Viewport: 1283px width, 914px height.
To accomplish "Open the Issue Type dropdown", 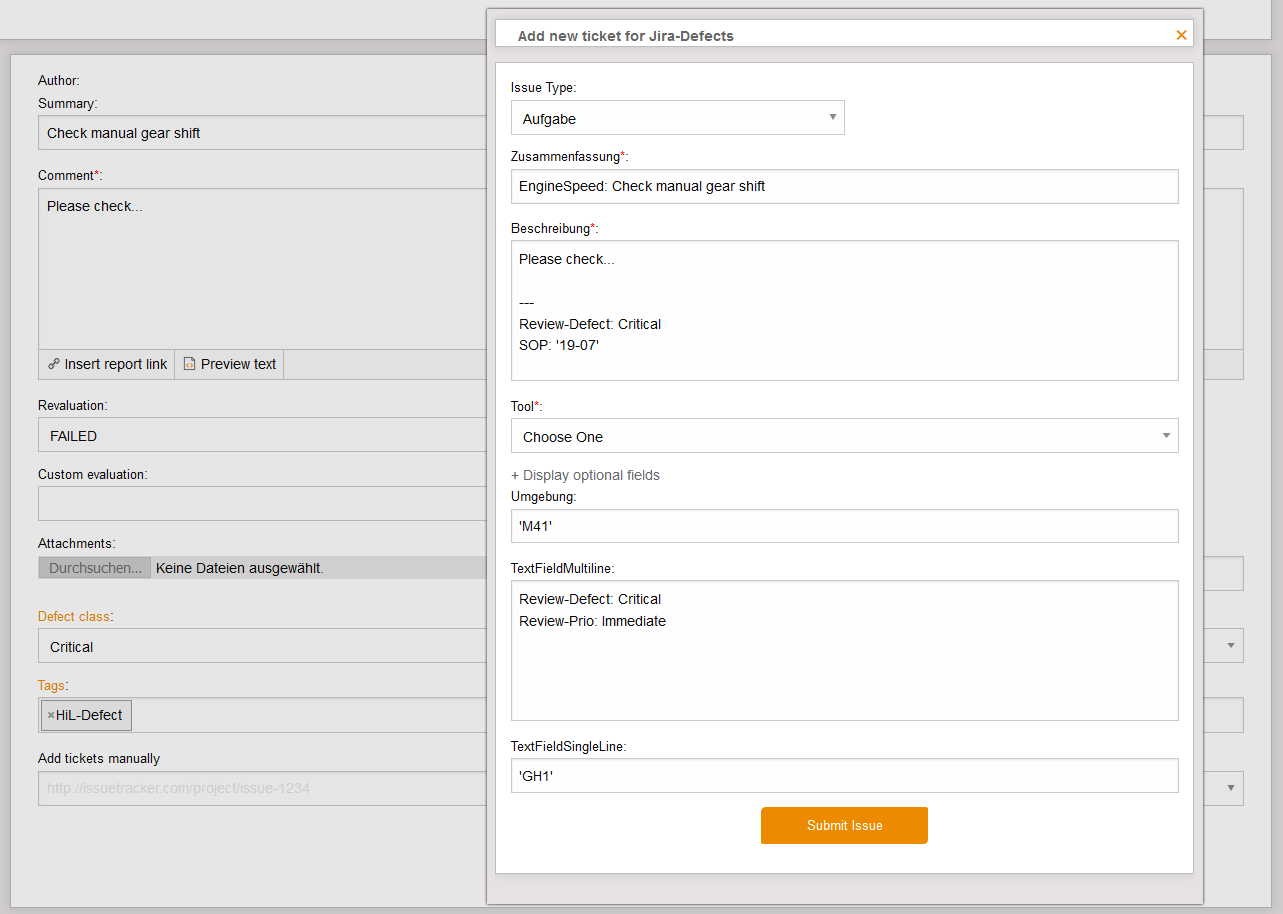I will point(677,118).
